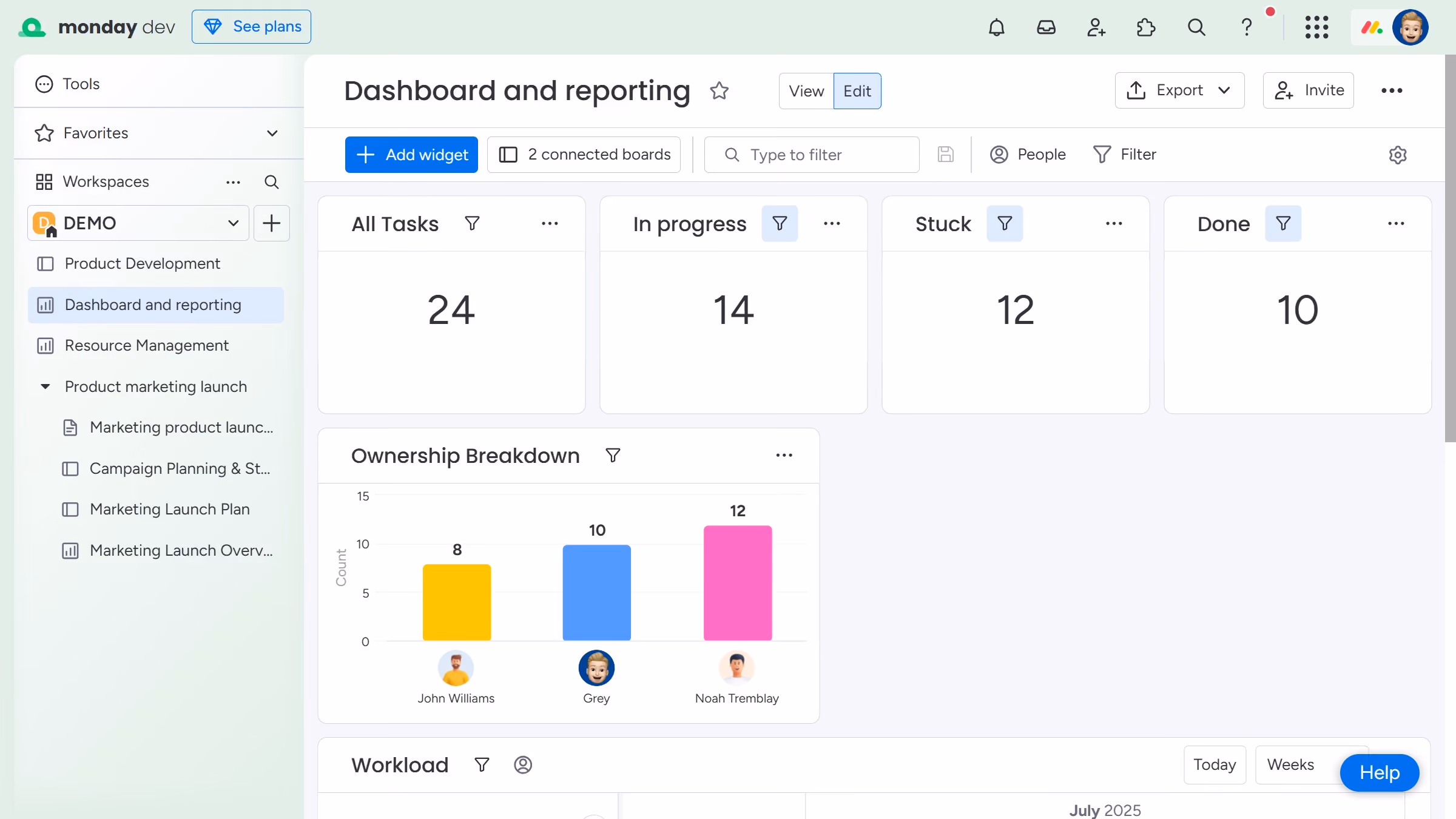Open the help question mark icon
Viewport: 1456px width, 819px height.
(x=1246, y=27)
